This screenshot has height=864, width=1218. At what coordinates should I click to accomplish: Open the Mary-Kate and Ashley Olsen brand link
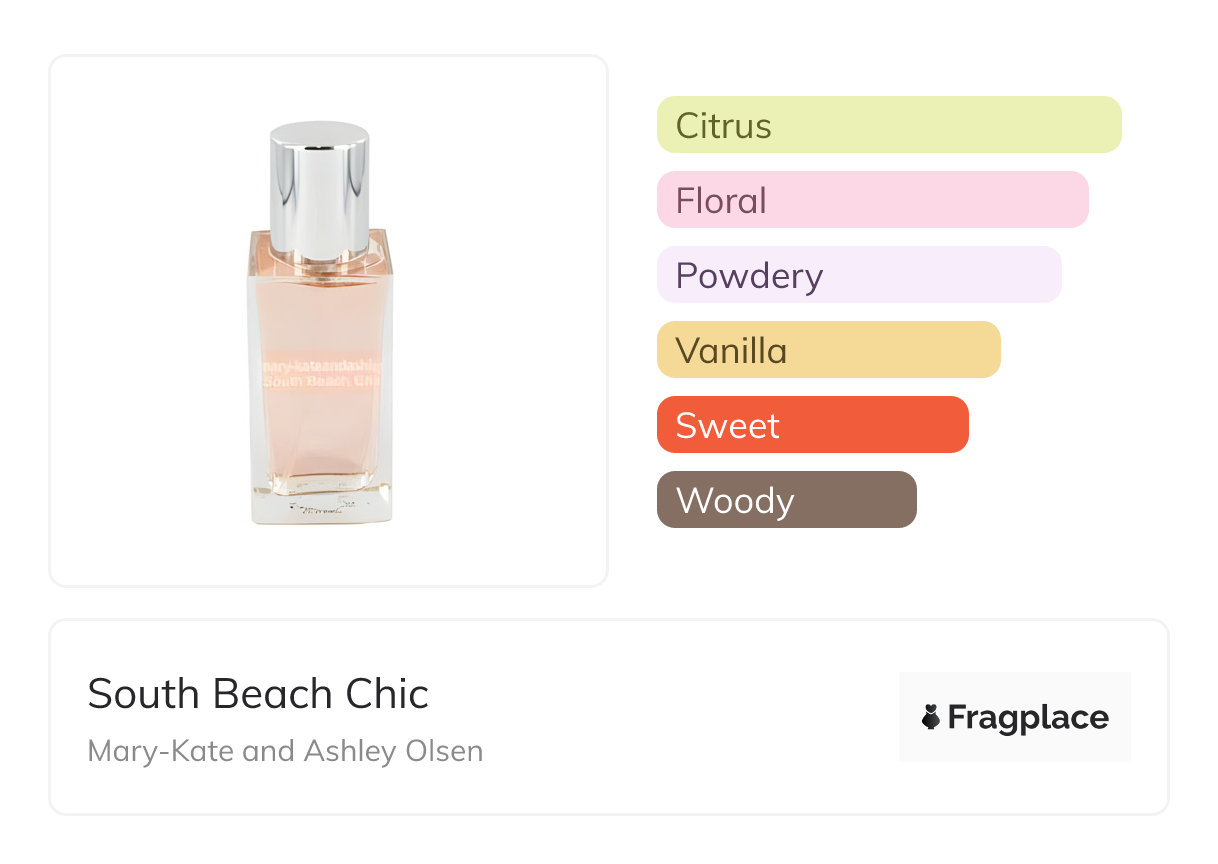tap(285, 751)
